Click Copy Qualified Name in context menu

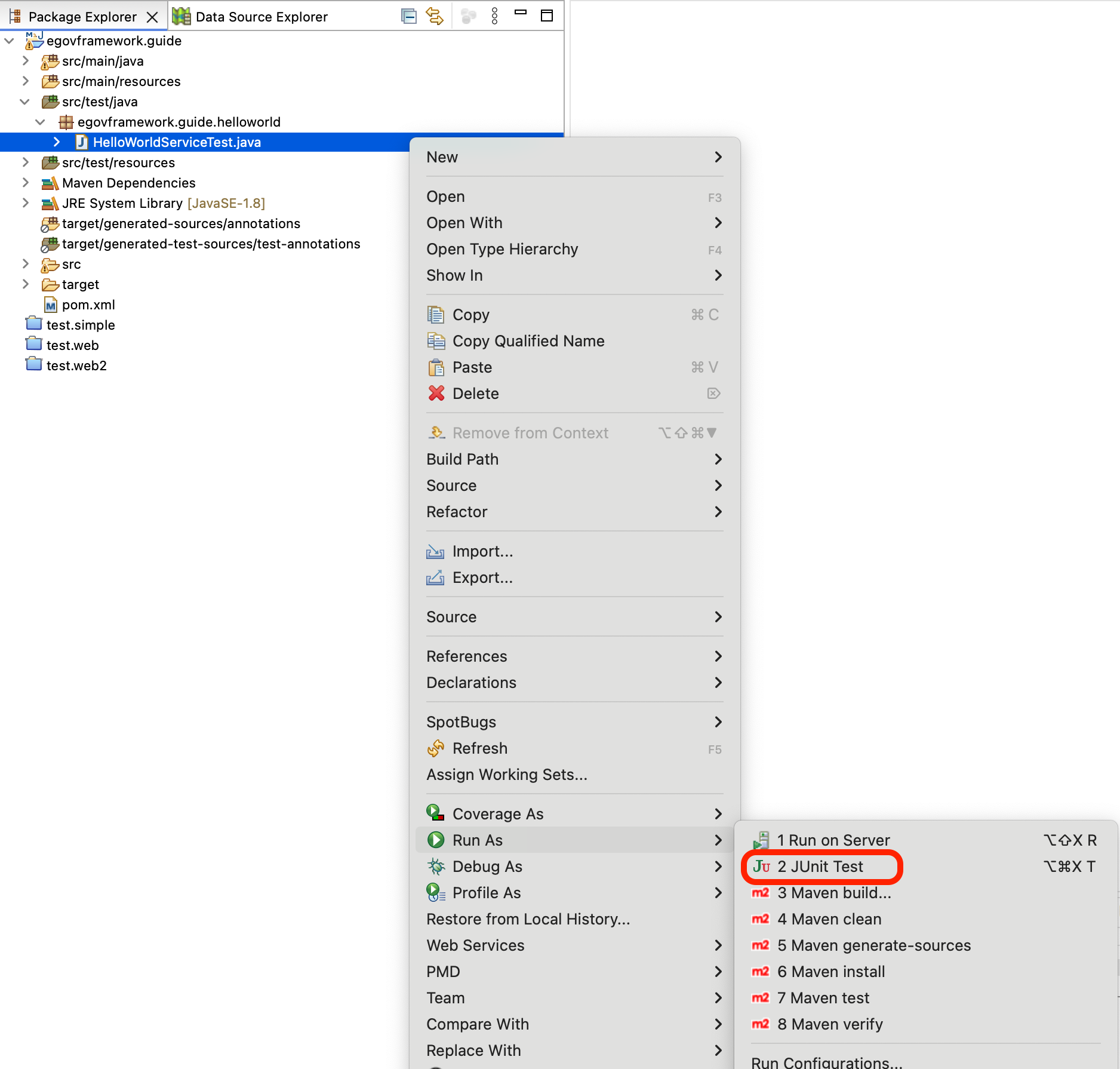[528, 341]
